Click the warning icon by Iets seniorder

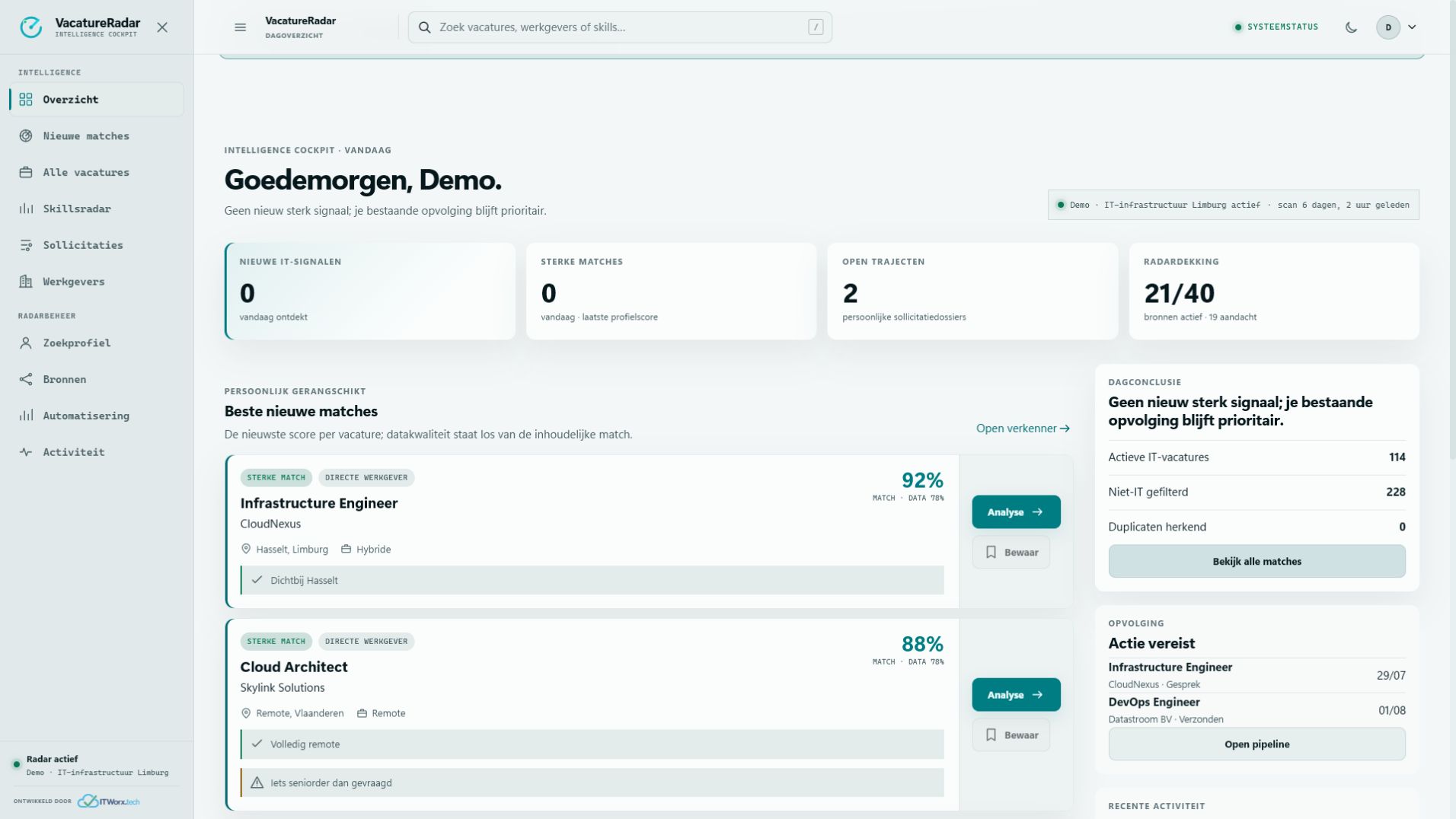click(x=257, y=782)
